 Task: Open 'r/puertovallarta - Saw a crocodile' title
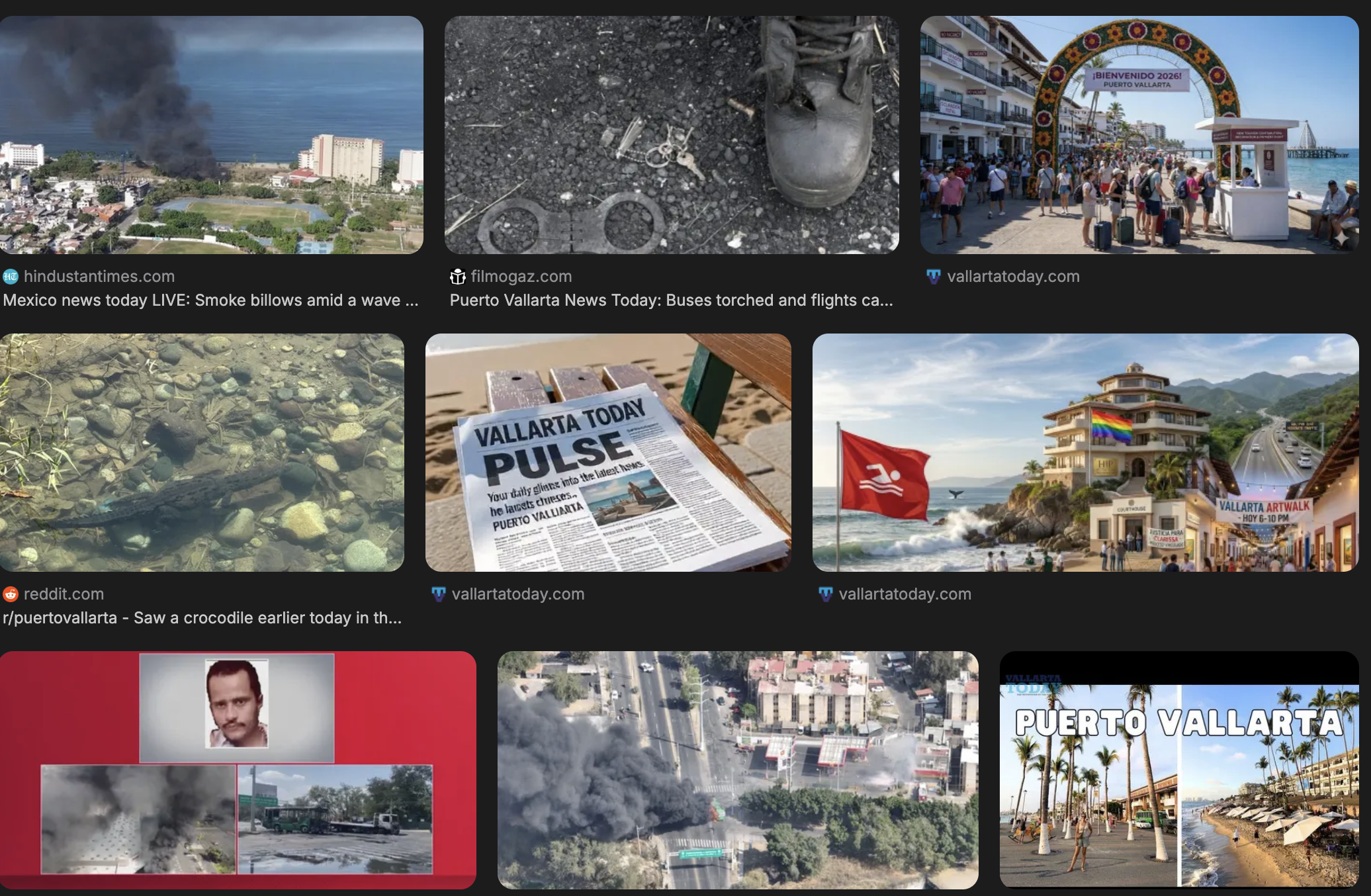point(202,618)
